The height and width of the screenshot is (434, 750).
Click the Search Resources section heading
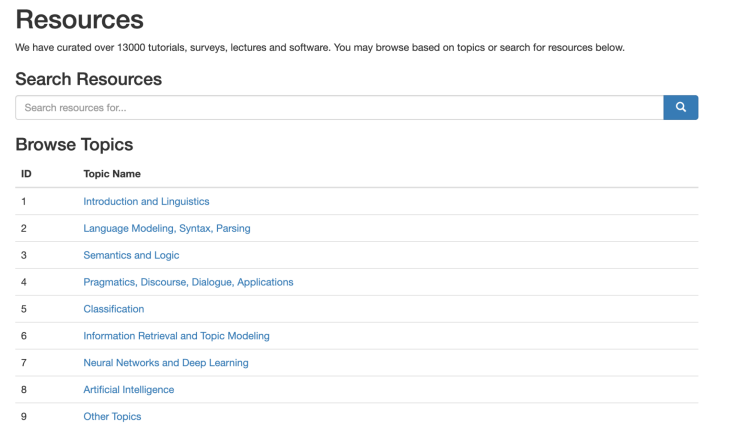tap(88, 79)
